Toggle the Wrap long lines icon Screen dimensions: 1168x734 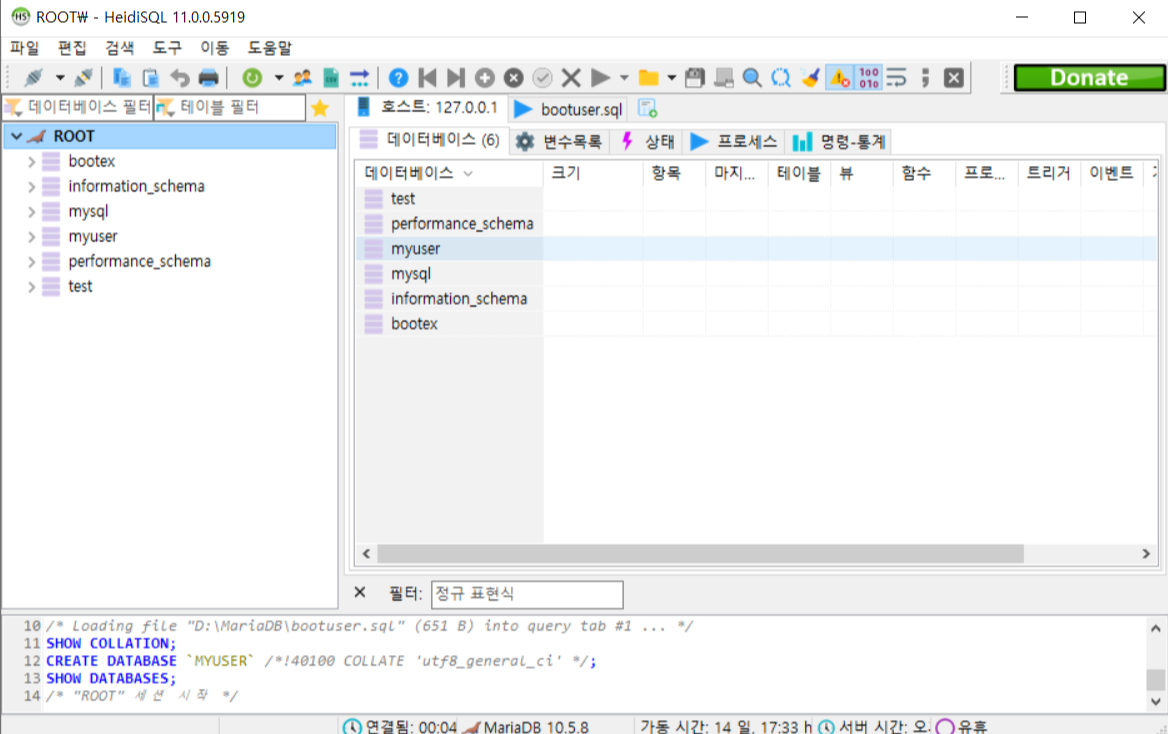(897, 77)
